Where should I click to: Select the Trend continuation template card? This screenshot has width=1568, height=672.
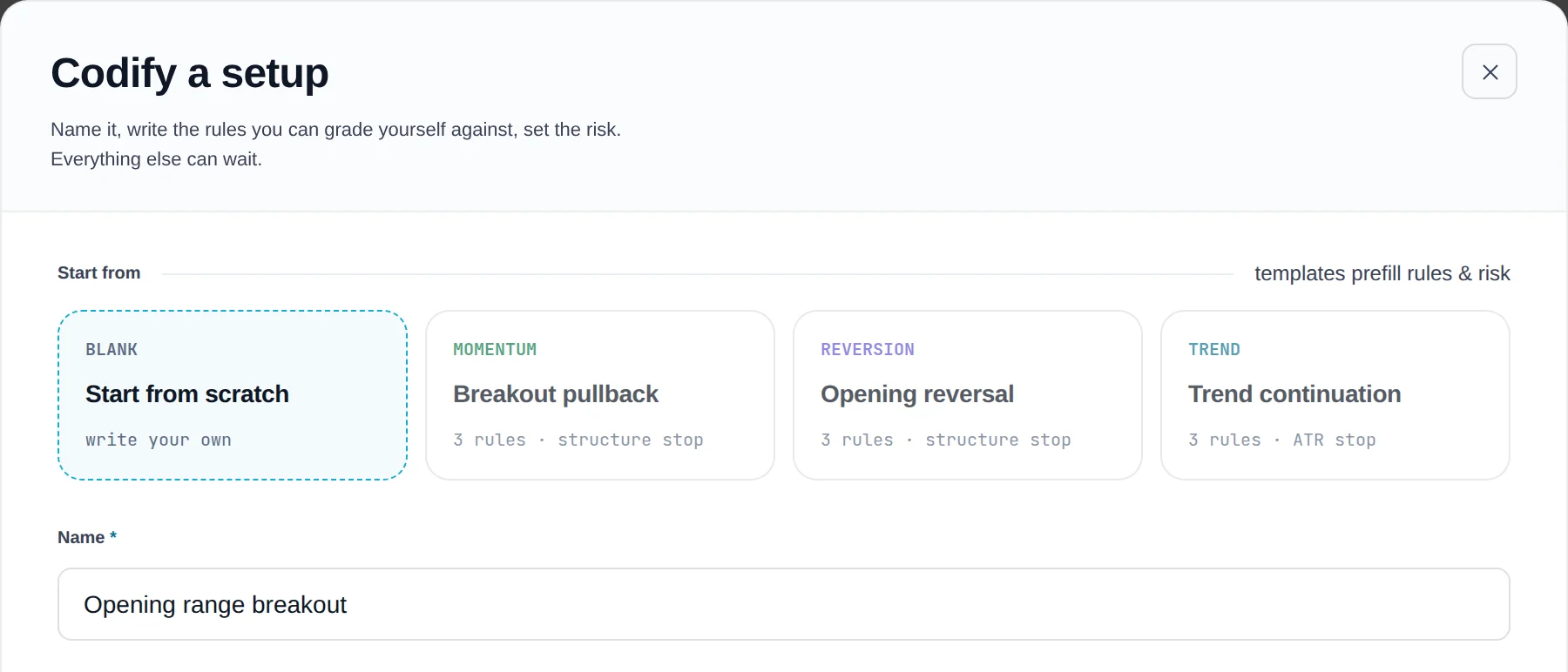(x=1335, y=395)
